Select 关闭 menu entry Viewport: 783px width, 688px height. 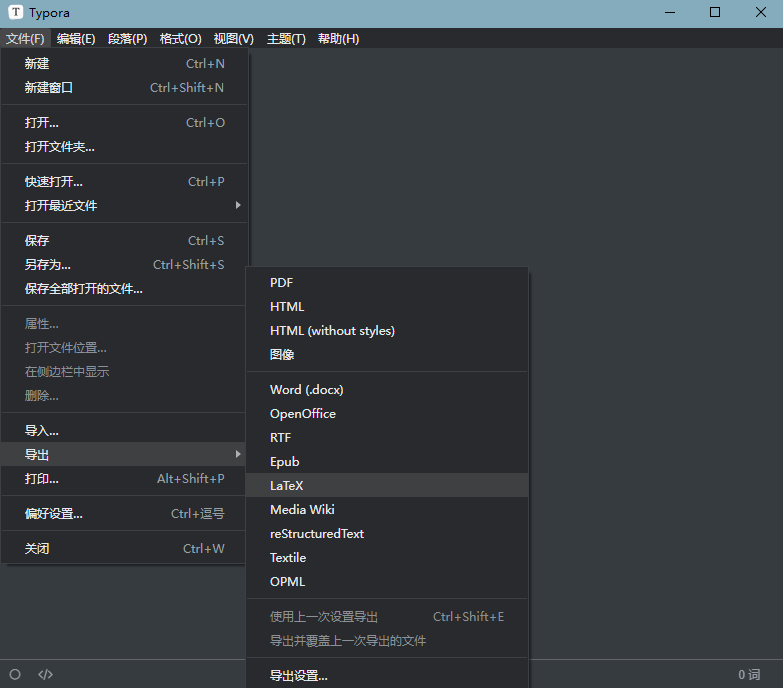click(124, 548)
